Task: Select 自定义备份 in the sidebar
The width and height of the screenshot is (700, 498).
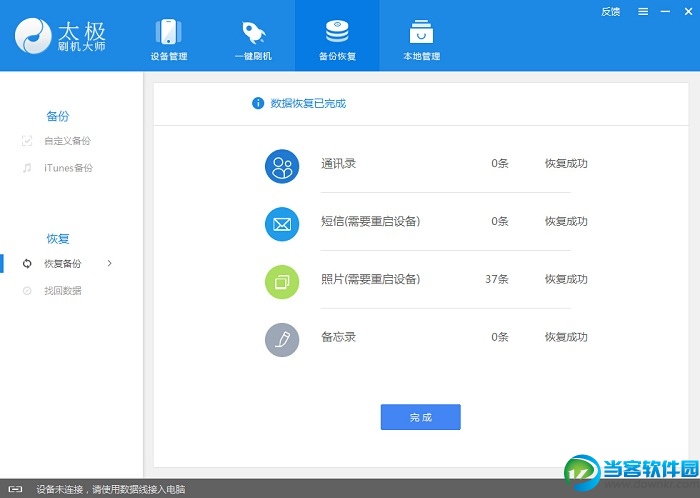Action: click(x=67, y=141)
